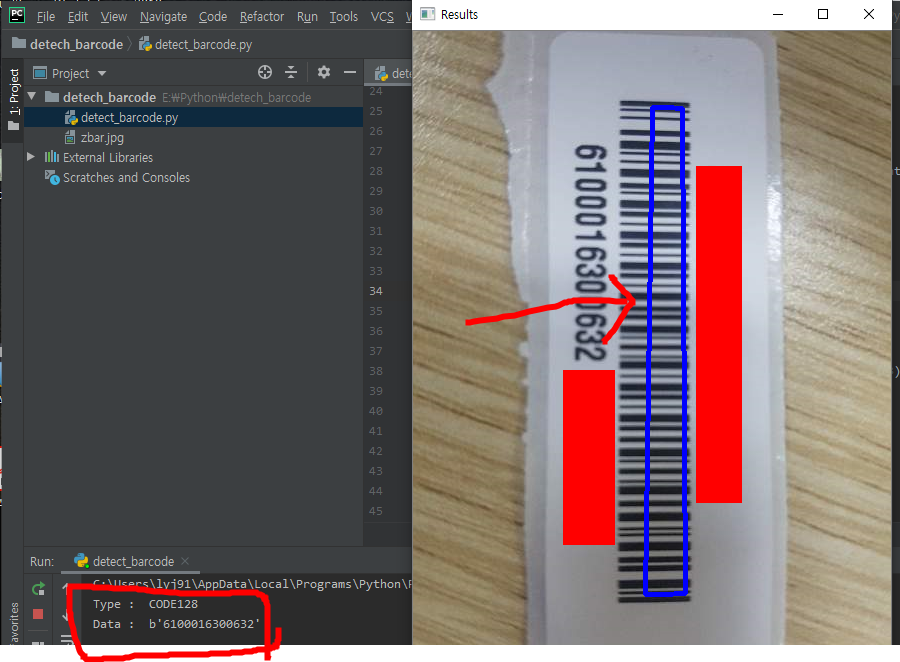The height and width of the screenshot is (662, 900).
Task: Click the Python file icon beside detect_barcode.py
Action: [x=70, y=116]
